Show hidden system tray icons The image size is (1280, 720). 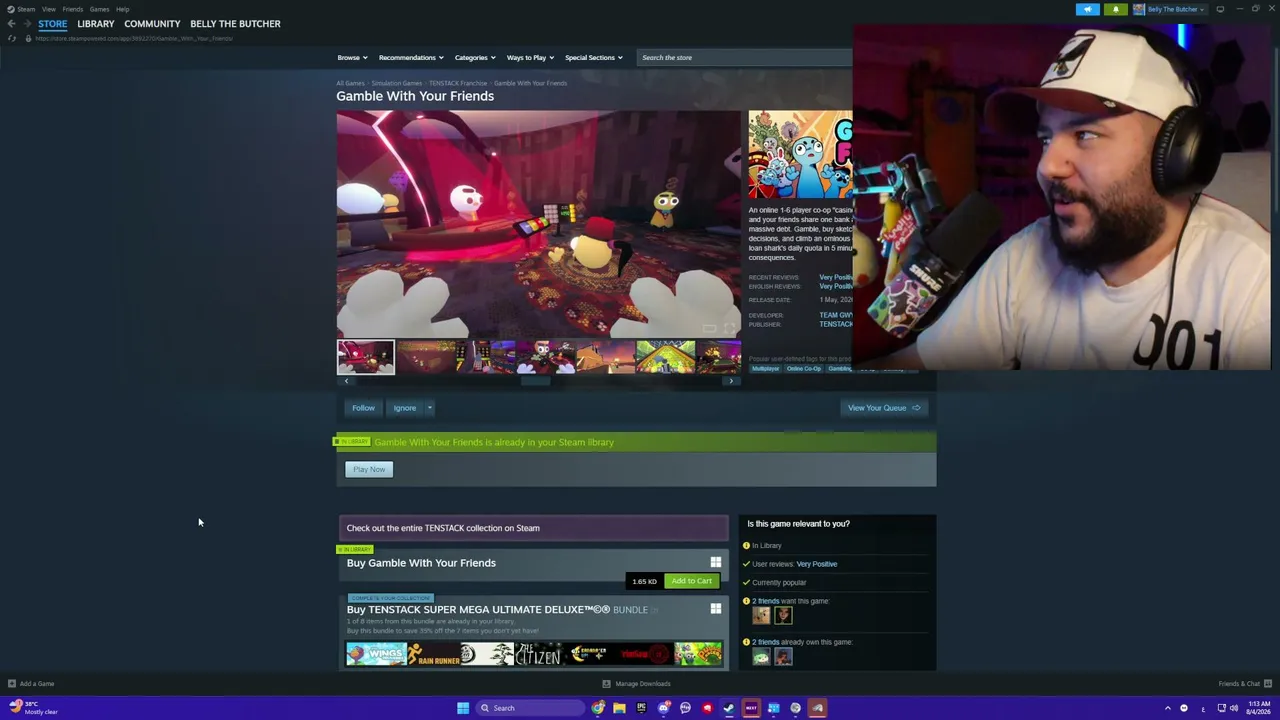(1168, 708)
